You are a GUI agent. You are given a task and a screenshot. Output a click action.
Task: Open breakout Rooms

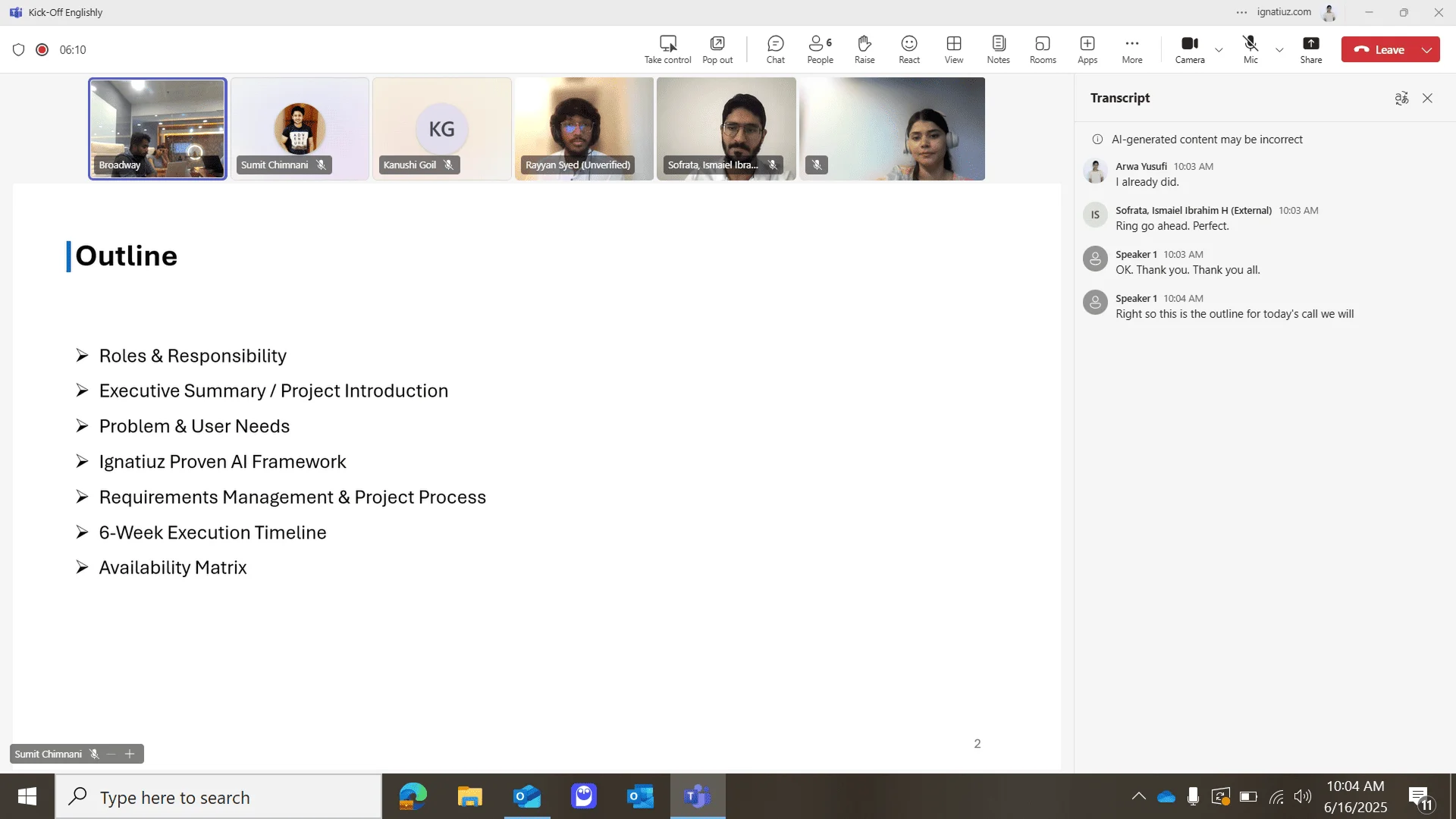click(1043, 49)
